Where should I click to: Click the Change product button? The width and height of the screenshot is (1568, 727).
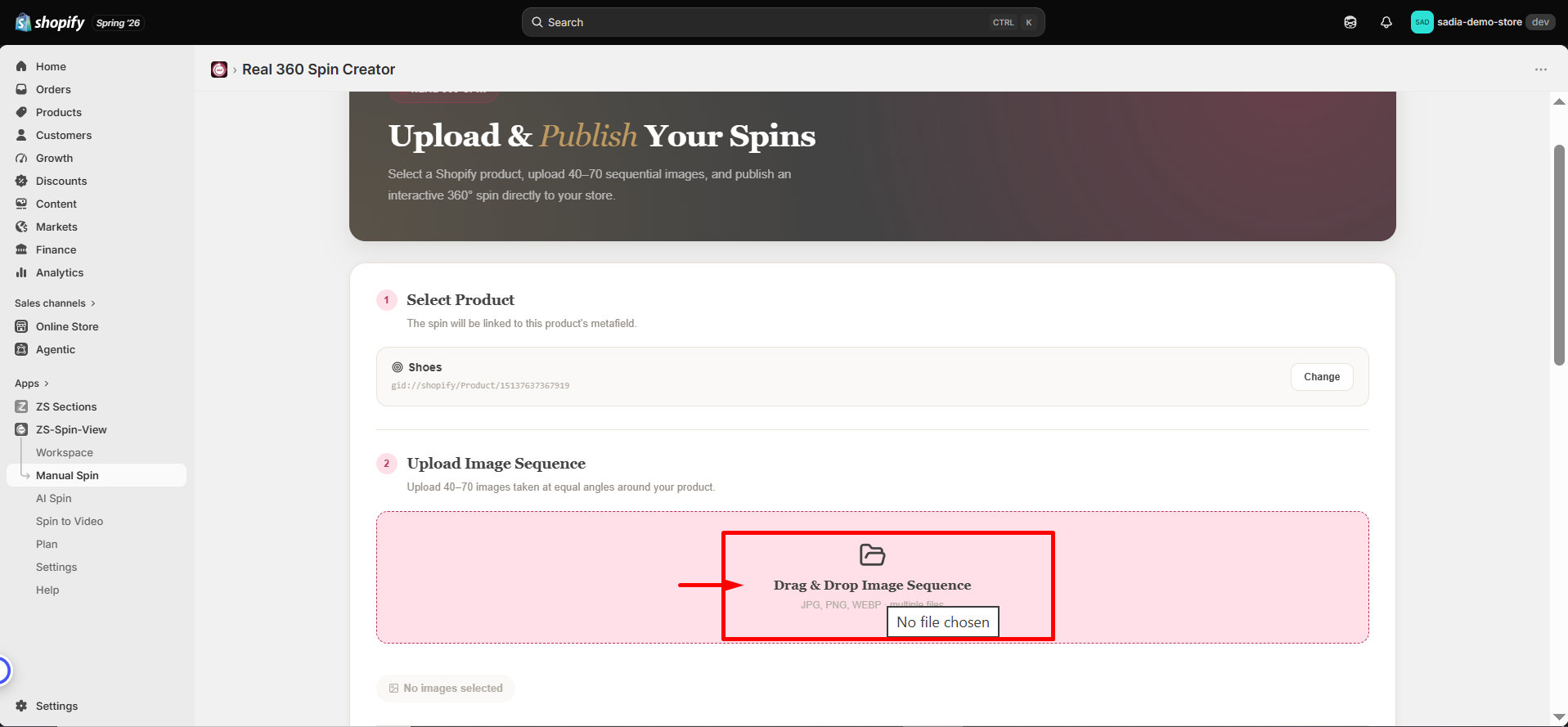1322,377
